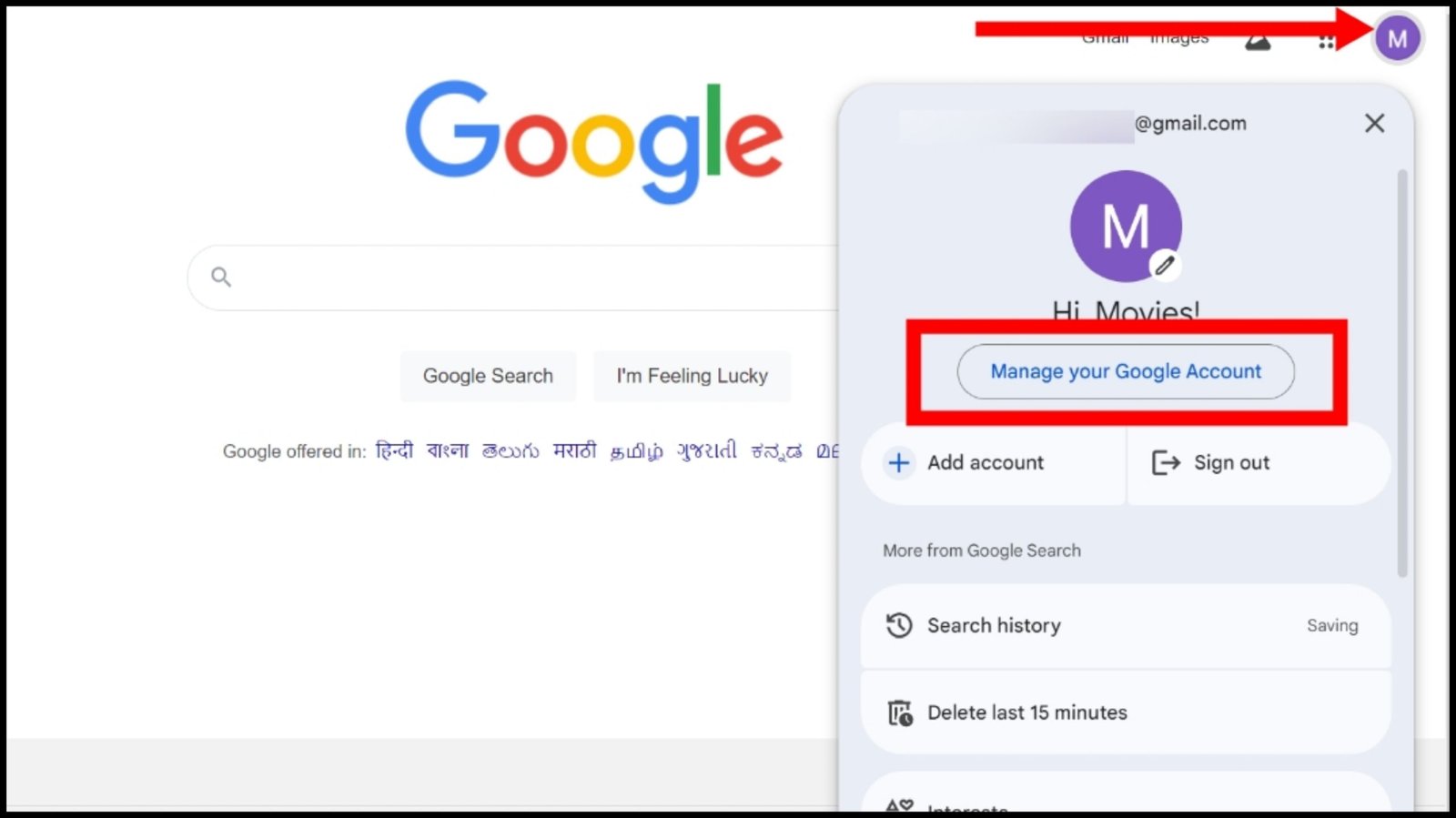Click the Add account button
Viewport: 1456px width, 818px height.
(x=993, y=463)
